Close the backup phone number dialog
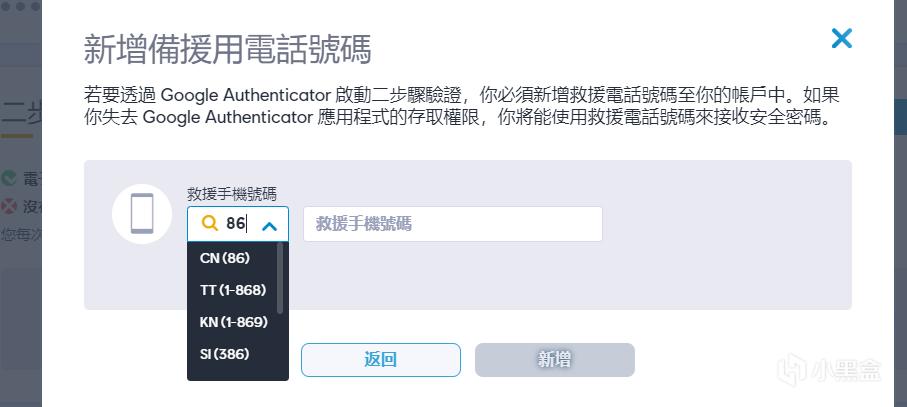Image resolution: width=907 pixels, height=407 pixels. [842, 39]
